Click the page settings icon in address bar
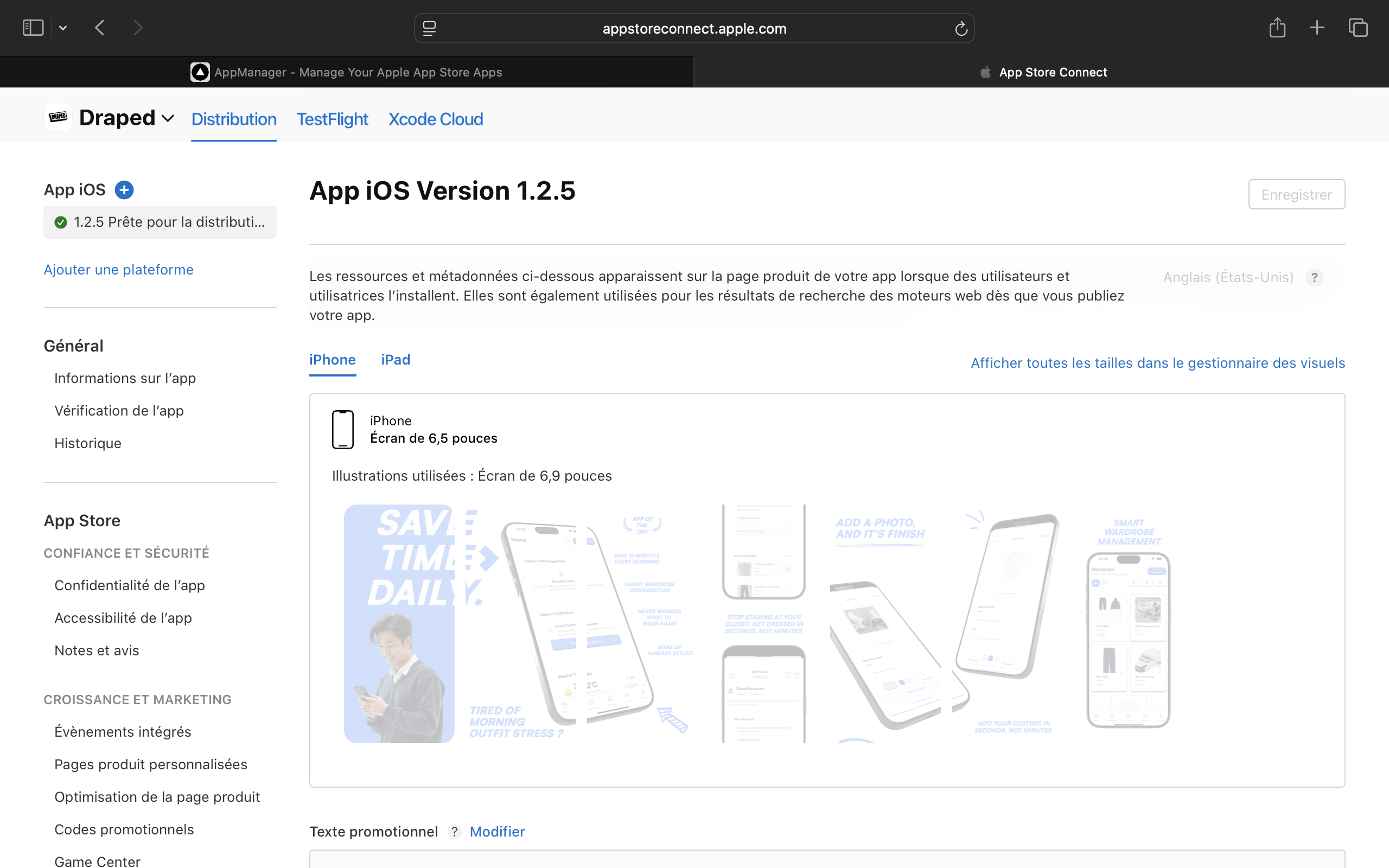This screenshot has height=868, width=1389. pyautogui.click(x=429, y=29)
